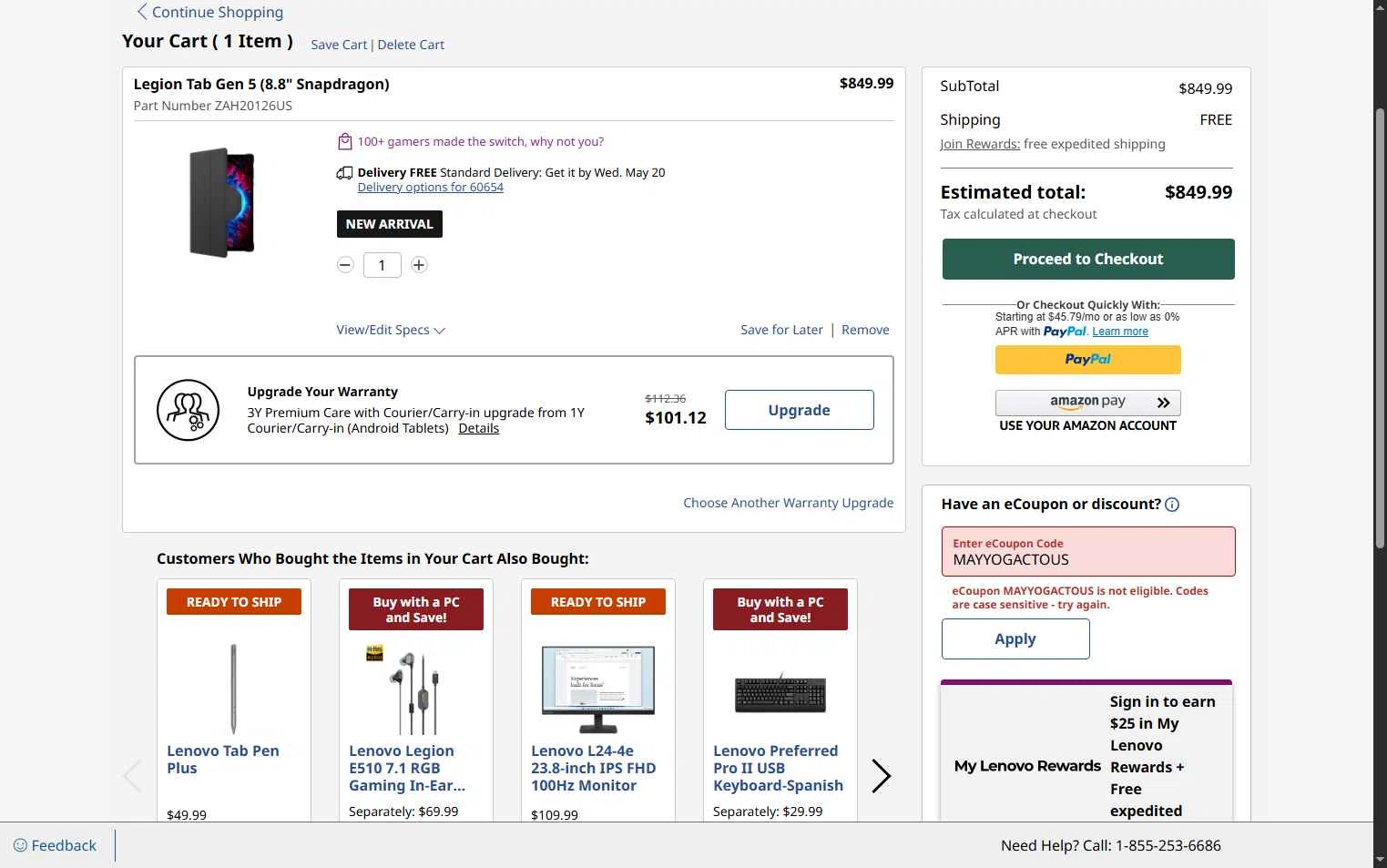Click the $101.12 warranty price
Screen dimensions: 1387x868
pyautogui.click(x=676, y=418)
